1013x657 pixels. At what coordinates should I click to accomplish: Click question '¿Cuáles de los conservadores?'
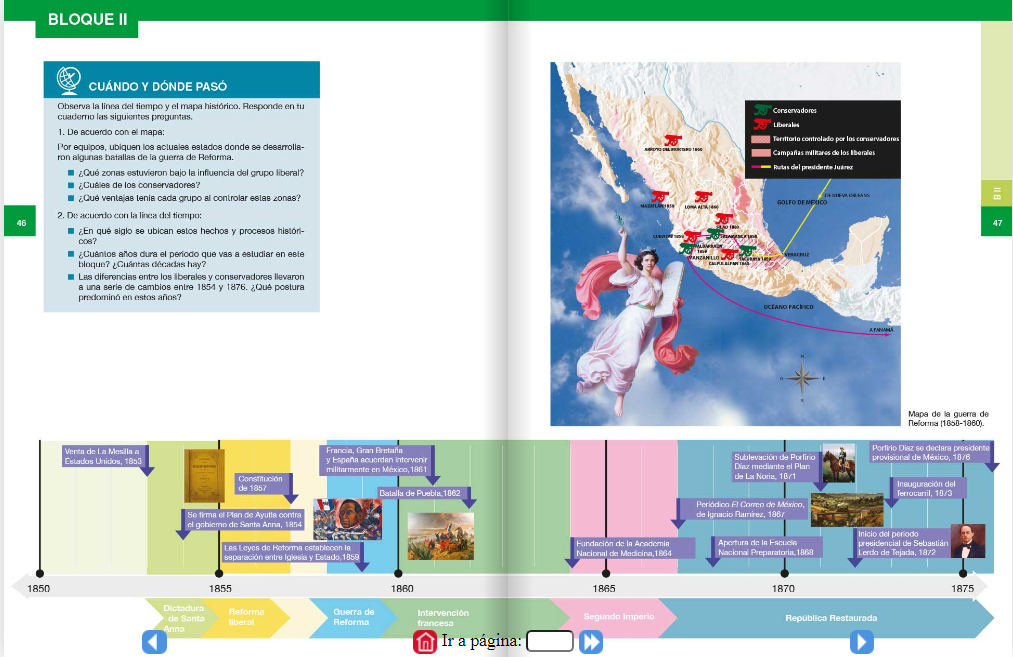[139, 185]
